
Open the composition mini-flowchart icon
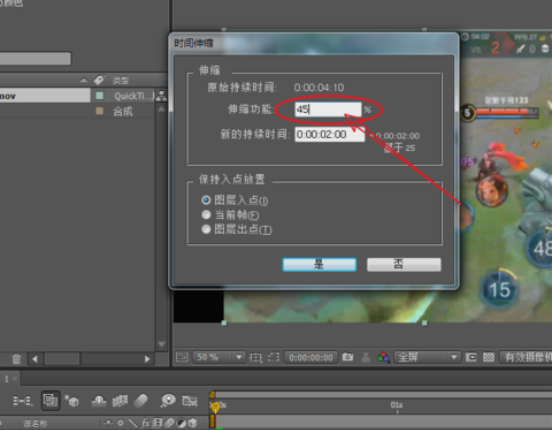[x=23, y=401]
